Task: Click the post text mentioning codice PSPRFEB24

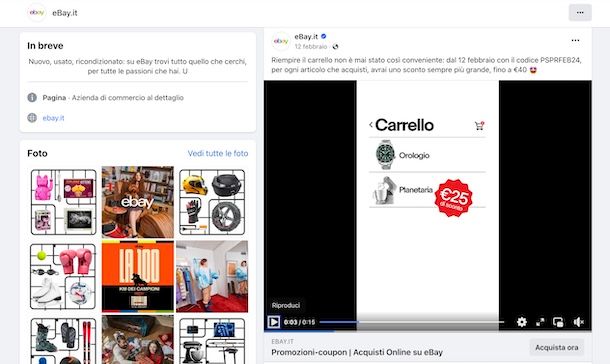Action: point(426,65)
